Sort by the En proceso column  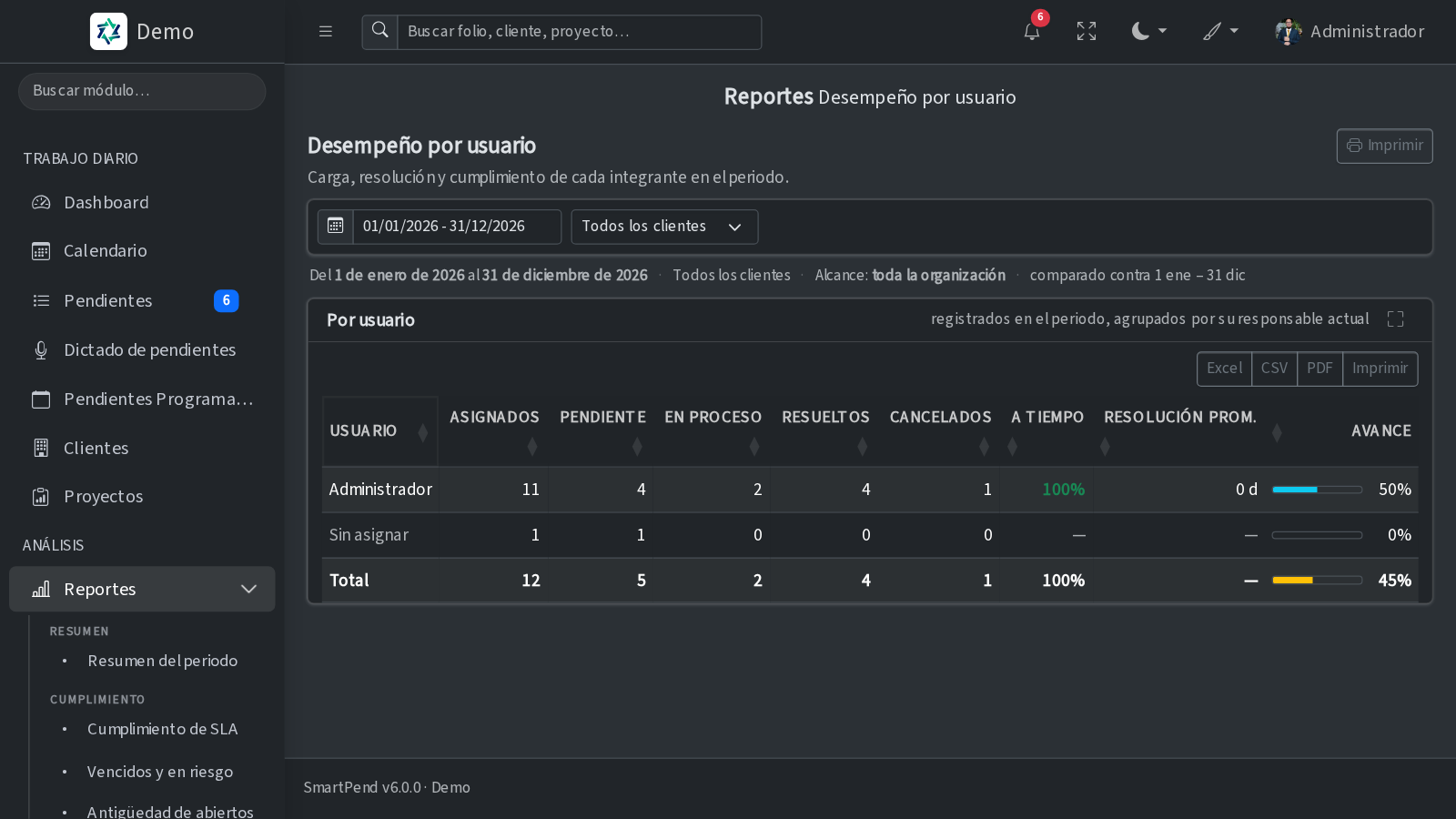pyautogui.click(x=713, y=431)
